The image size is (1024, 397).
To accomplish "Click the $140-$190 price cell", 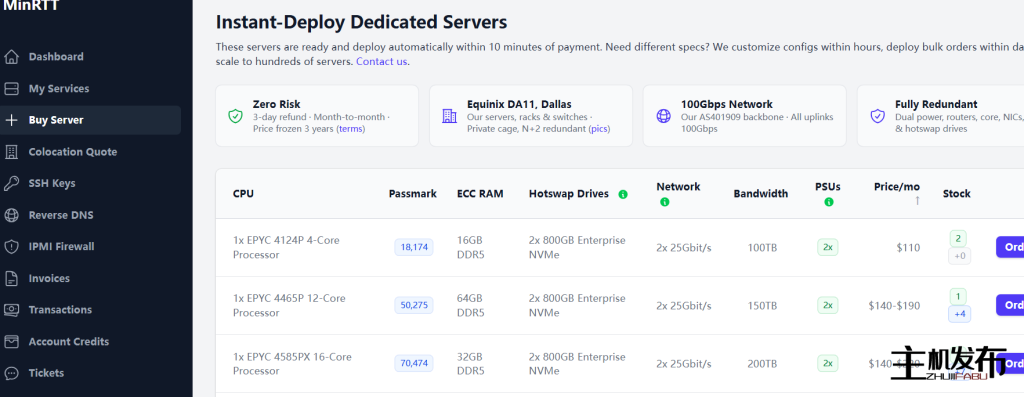I will (894, 306).
